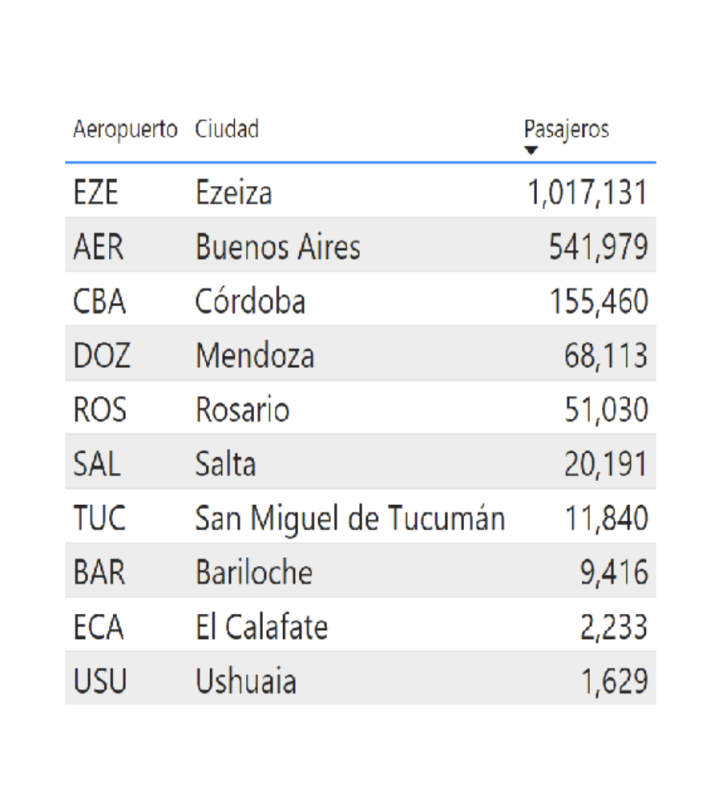
Task: Select the DOZ airport code cell
Action: tap(102, 355)
